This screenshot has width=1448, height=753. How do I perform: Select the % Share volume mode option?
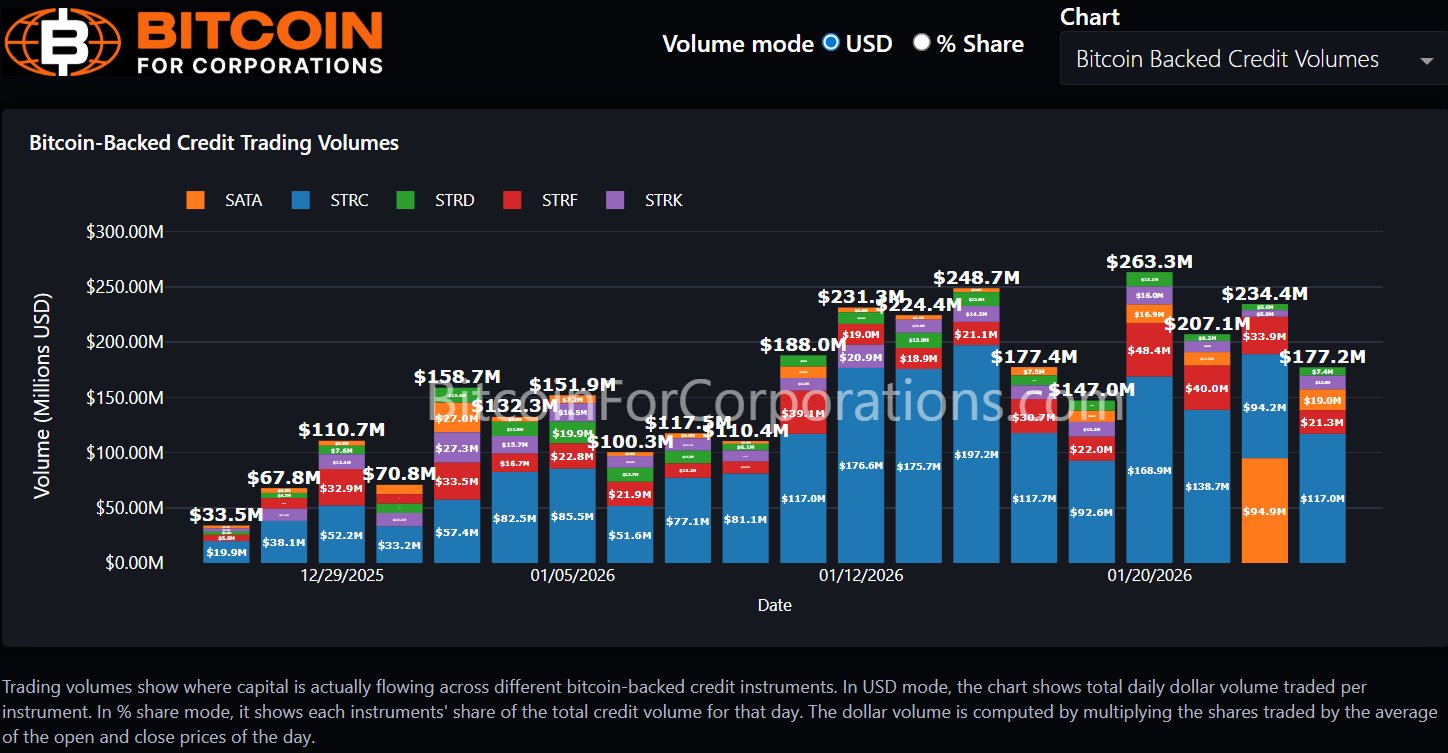921,43
